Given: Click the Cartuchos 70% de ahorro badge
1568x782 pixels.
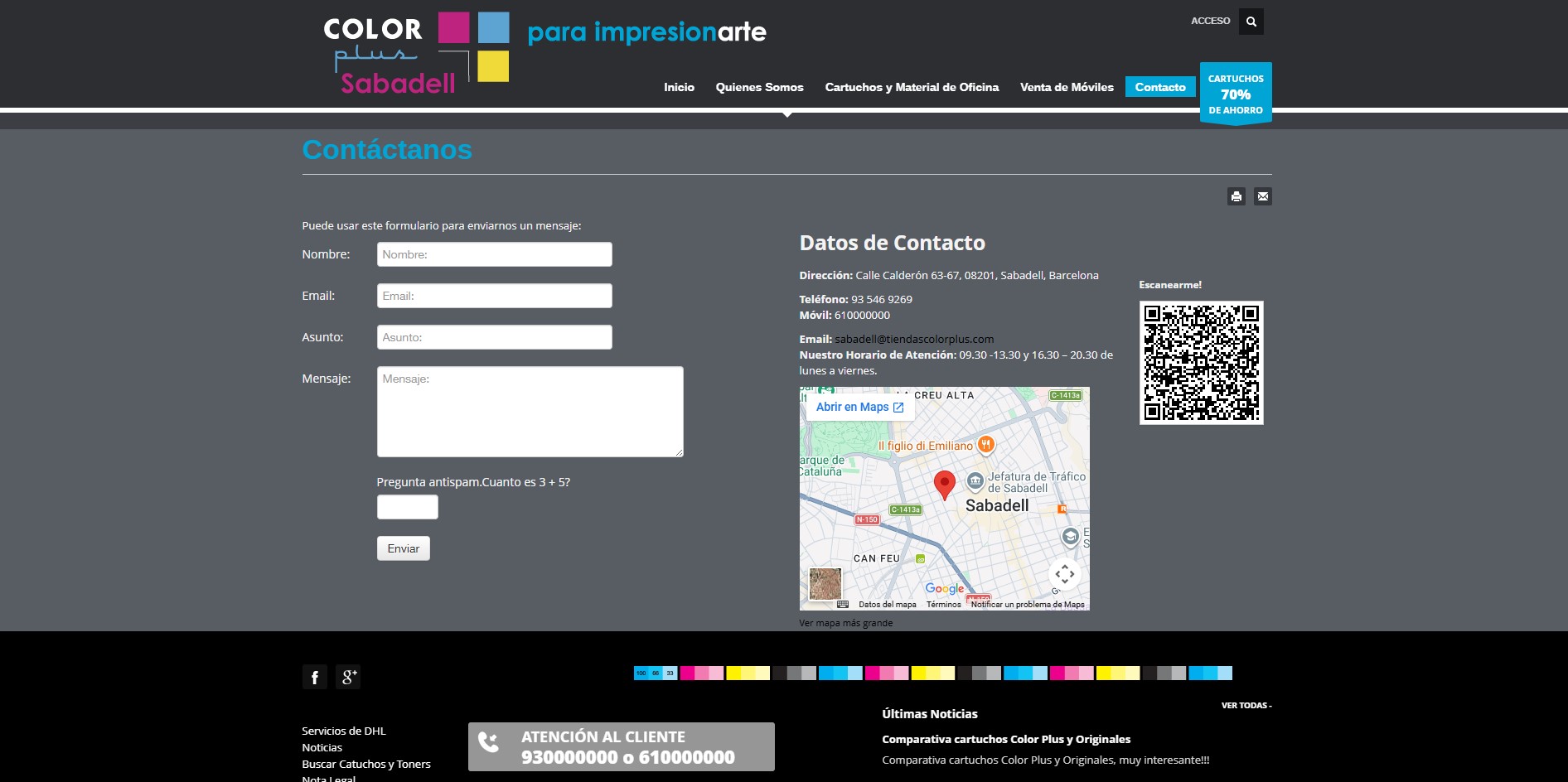Looking at the screenshot, I should [1236, 94].
